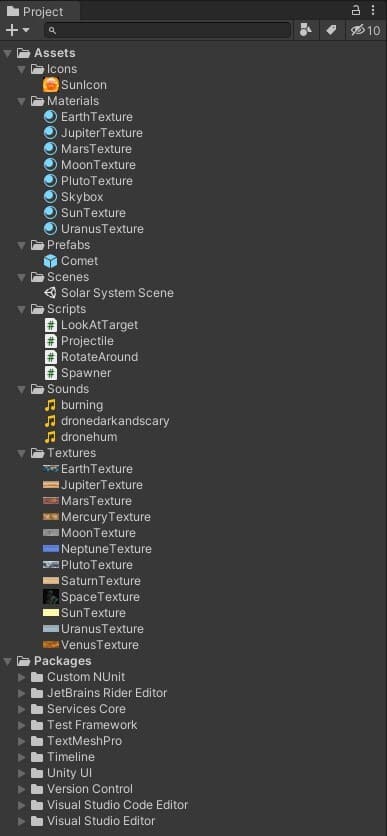Open the plus Create asset dropdown

(18, 30)
